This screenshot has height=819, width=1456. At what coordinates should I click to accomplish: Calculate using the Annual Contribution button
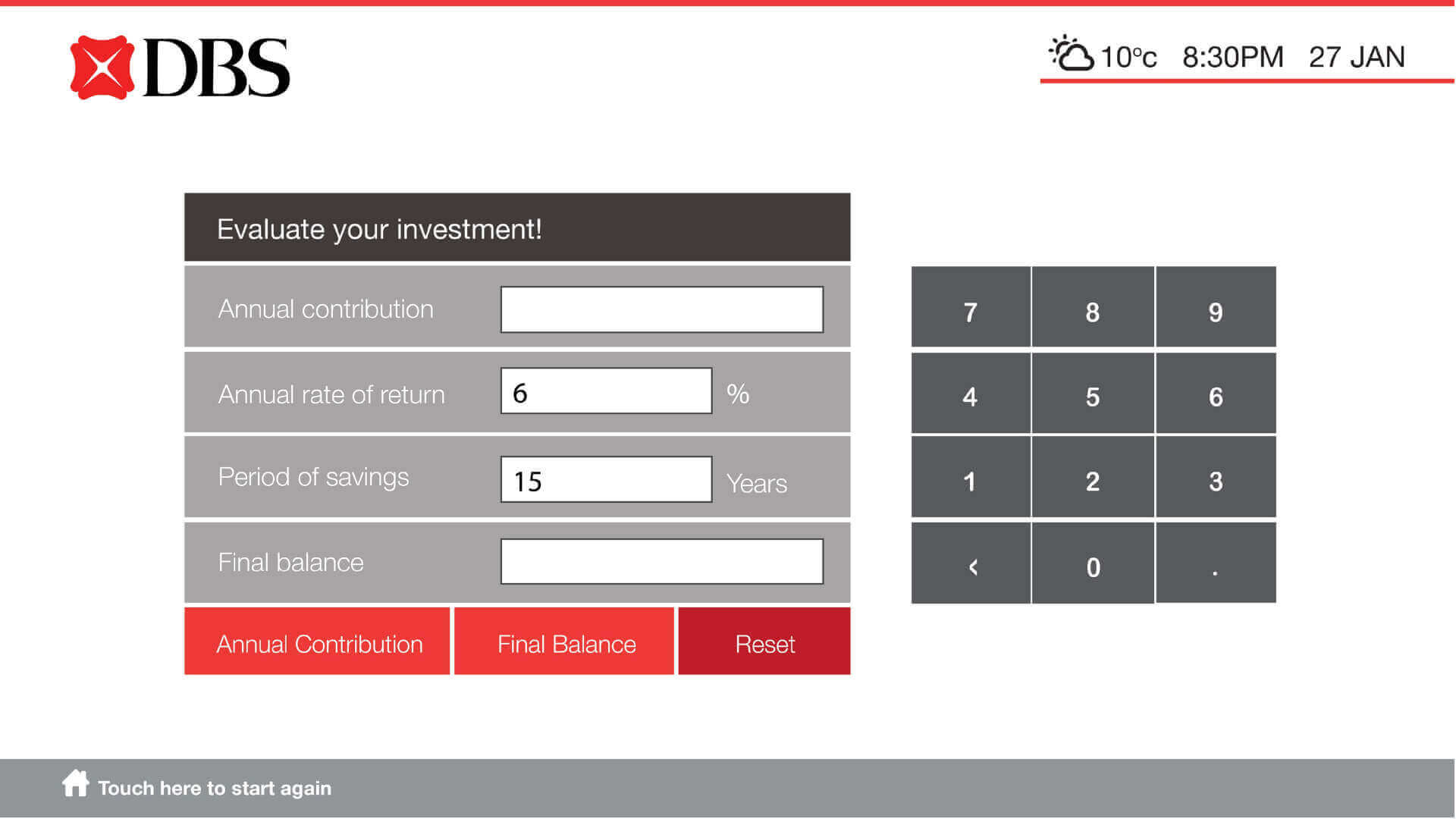(318, 642)
